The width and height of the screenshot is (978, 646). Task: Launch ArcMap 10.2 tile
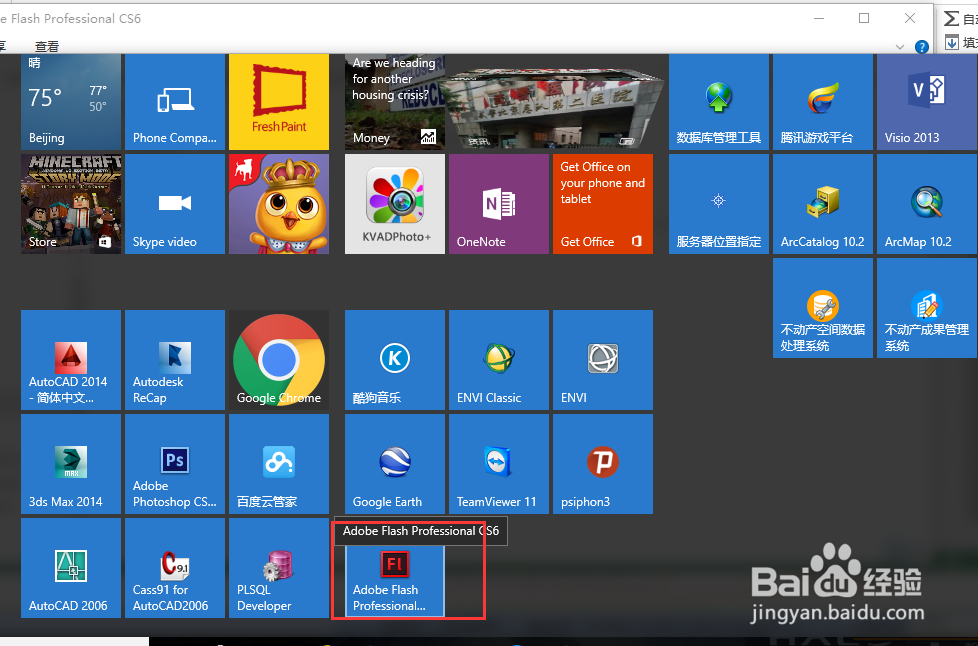click(x=927, y=204)
